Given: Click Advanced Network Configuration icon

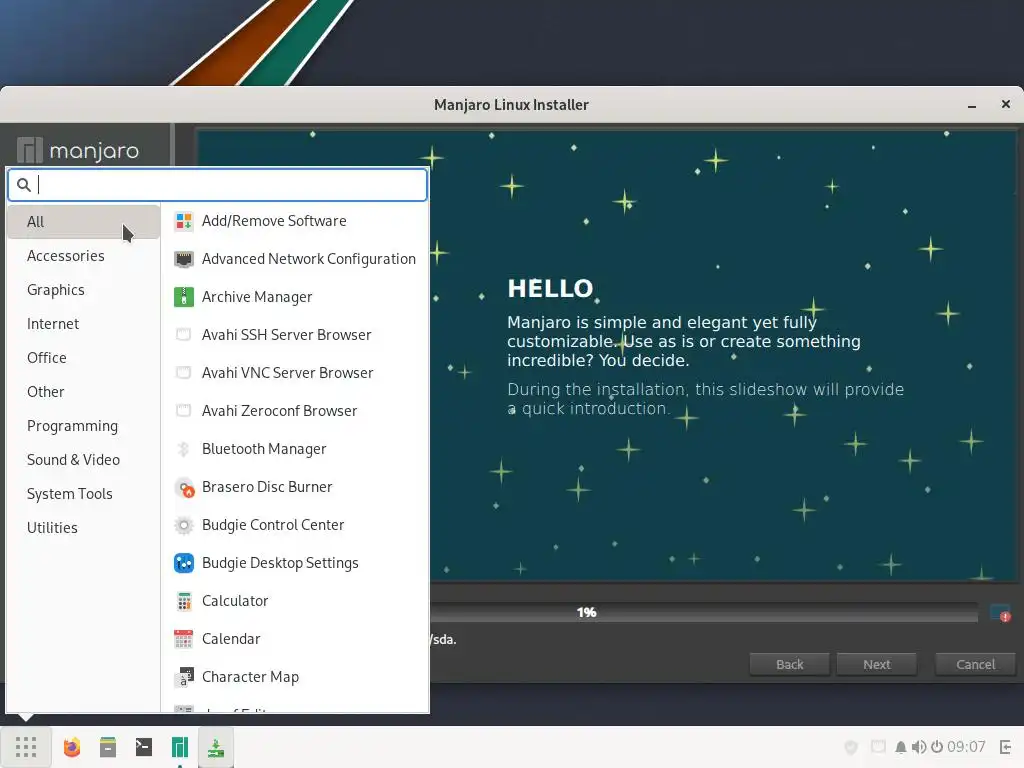Looking at the screenshot, I should coord(184,259).
